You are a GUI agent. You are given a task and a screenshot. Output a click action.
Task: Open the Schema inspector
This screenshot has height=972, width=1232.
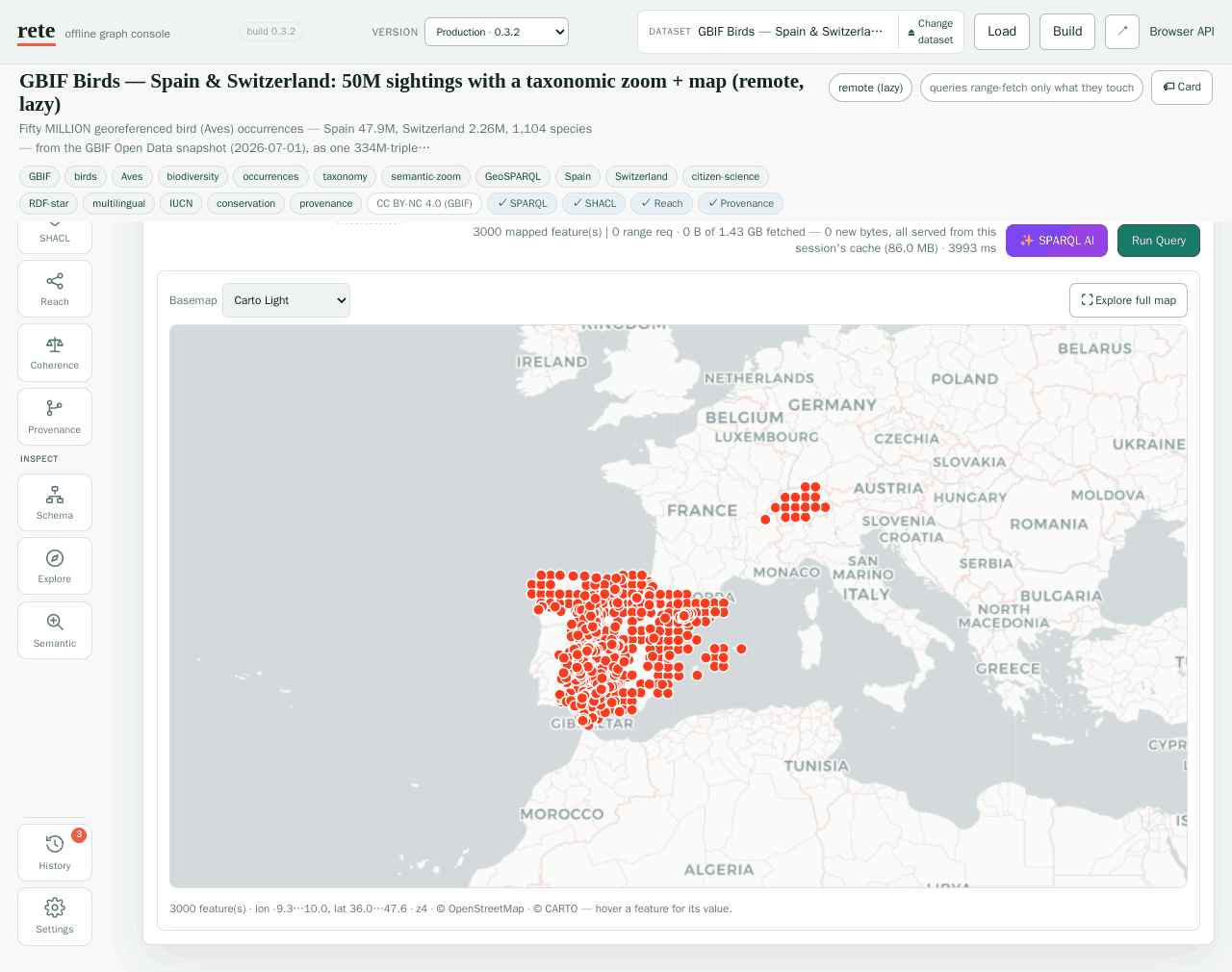coord(55,502)
